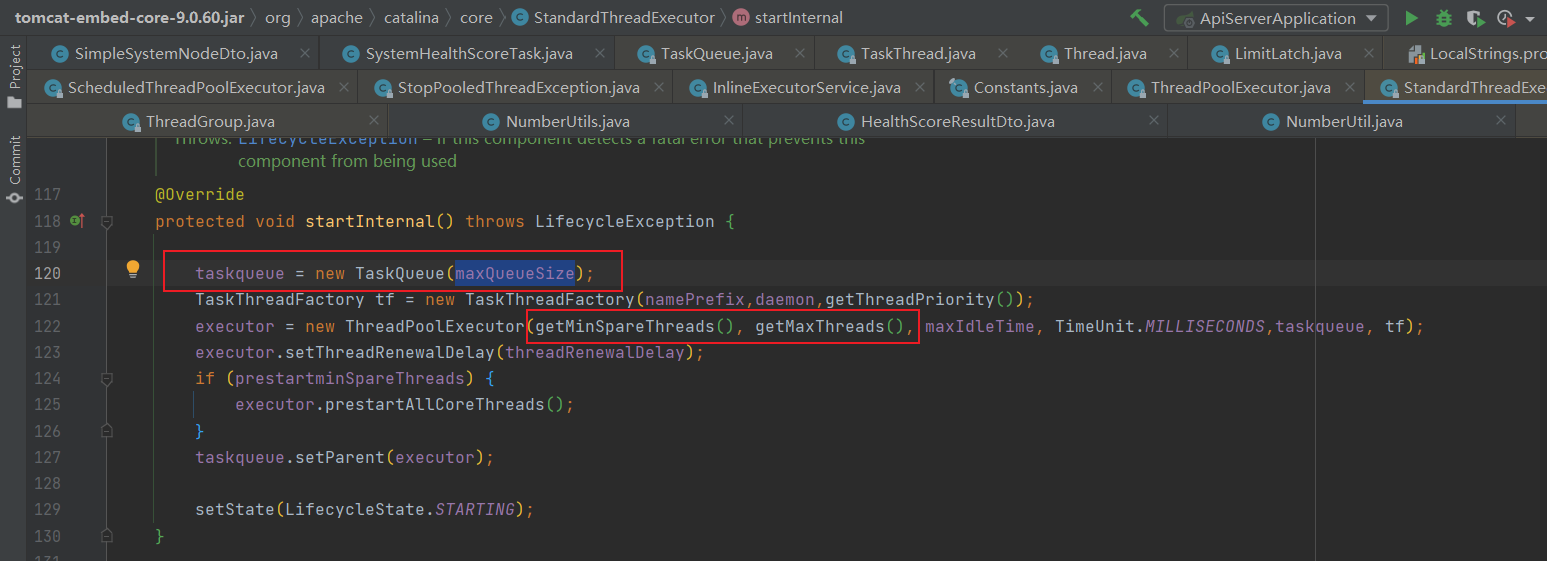Start debugging with the green bug icon
The width and height of the screenshot is (1547, 561).
pyautogui.click(x=1443, y=18)
